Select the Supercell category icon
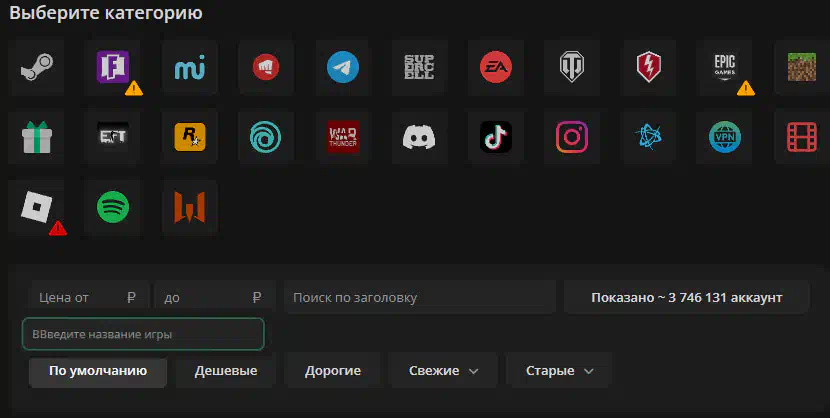The width and height of the screenshot is (830, 418). tap(419, 67)
